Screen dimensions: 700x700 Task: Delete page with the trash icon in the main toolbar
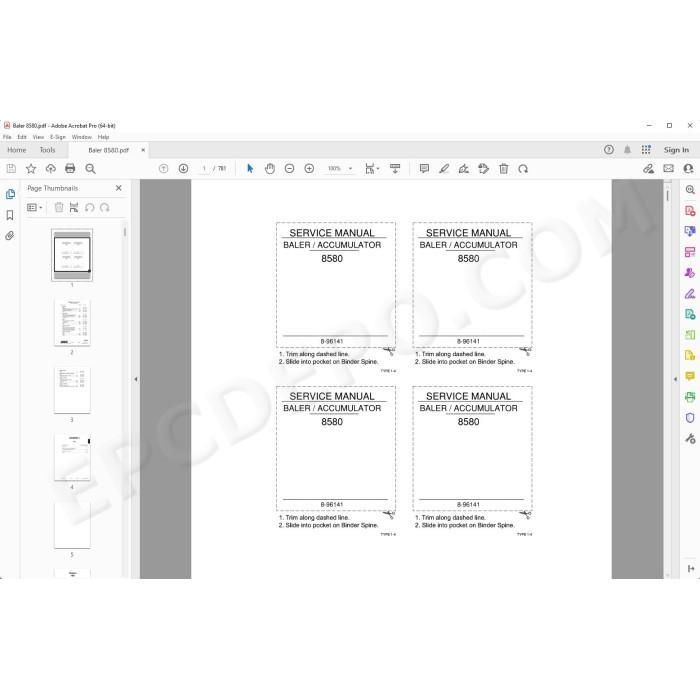tap(504, 169)
